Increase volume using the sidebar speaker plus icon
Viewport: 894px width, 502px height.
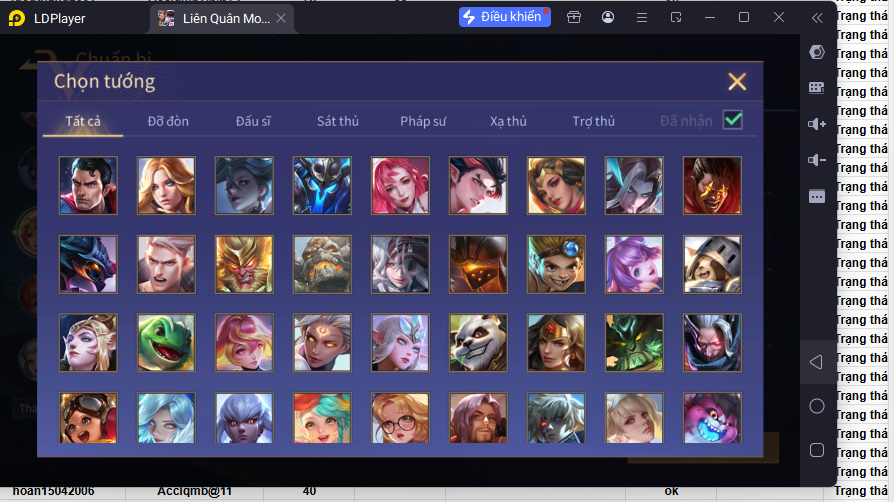pos(816,124)
